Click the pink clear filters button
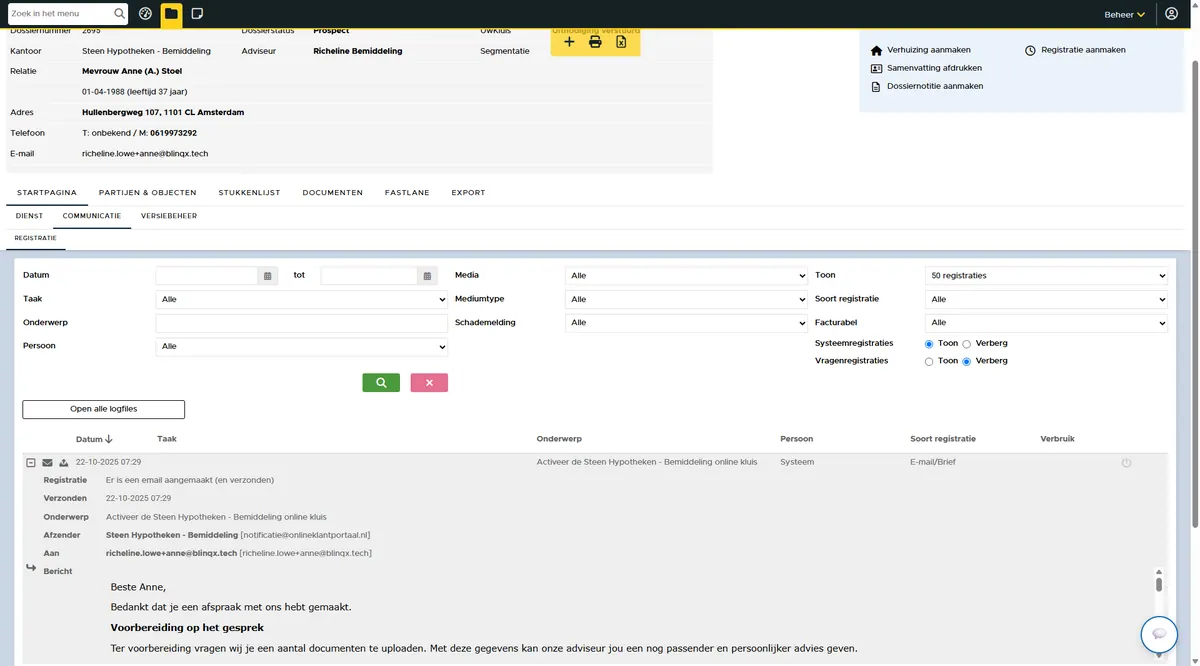Viewport: 1200px width, 666px height. point(429,383)
